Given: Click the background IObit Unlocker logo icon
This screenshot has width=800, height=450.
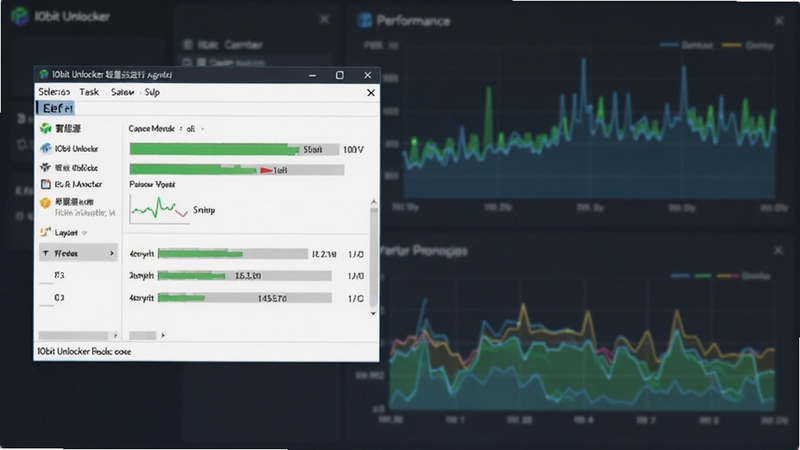Looking at the screenshot, I should click(20, 16).
